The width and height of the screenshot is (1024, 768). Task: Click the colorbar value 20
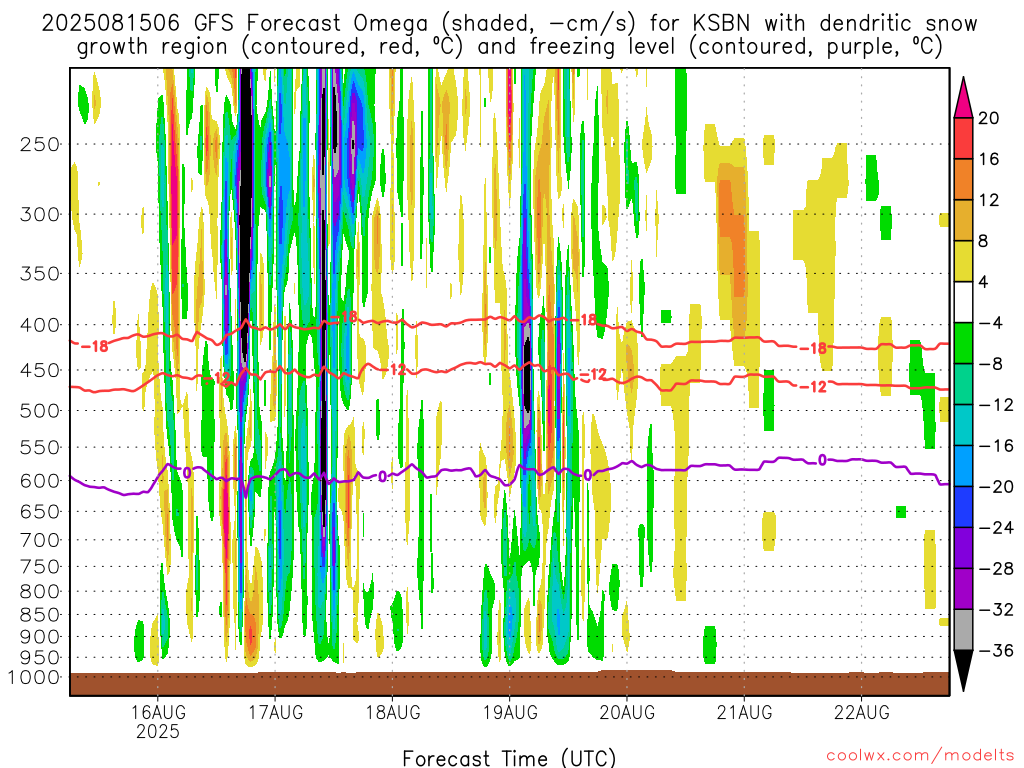pos(989,118)
